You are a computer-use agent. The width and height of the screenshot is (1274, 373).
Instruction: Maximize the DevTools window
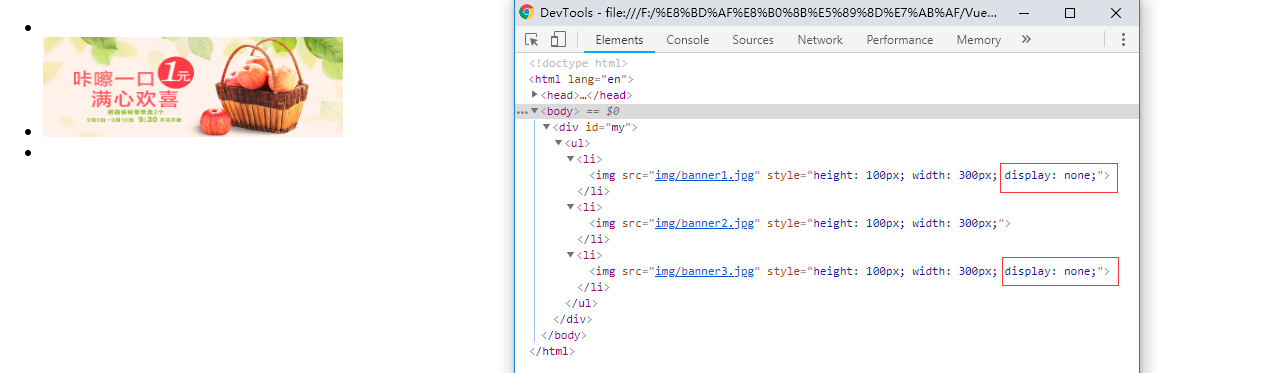[1069, 13]
